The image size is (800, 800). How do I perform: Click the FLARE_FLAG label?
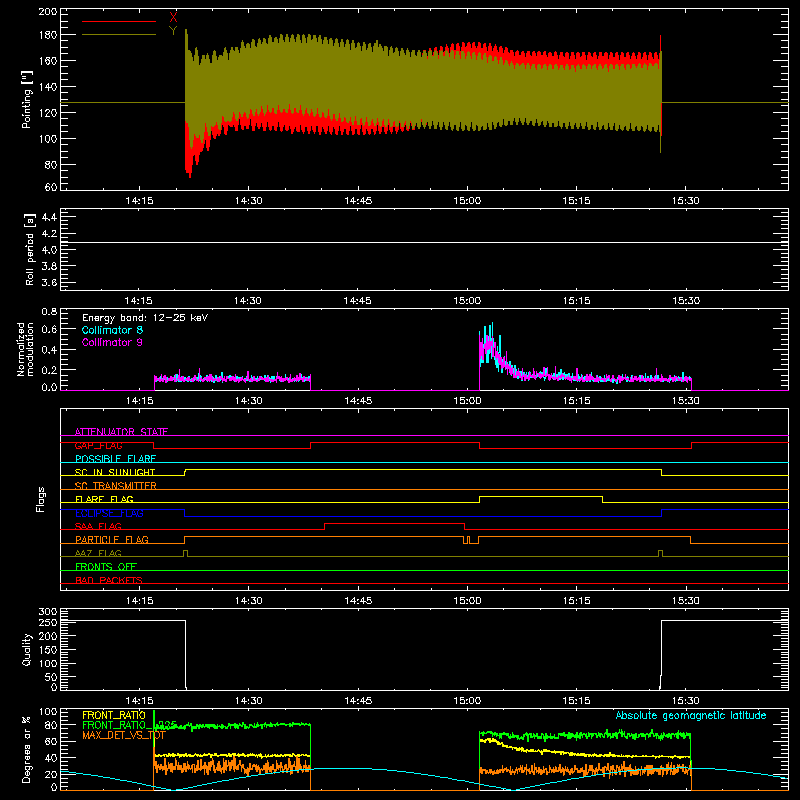pos(104,499)
